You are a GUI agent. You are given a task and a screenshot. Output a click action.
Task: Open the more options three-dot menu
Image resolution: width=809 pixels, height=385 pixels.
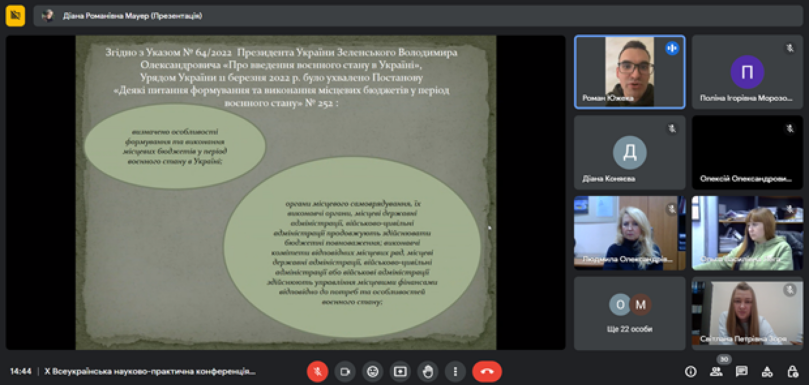pyautogui.click(x=455, y=371)
